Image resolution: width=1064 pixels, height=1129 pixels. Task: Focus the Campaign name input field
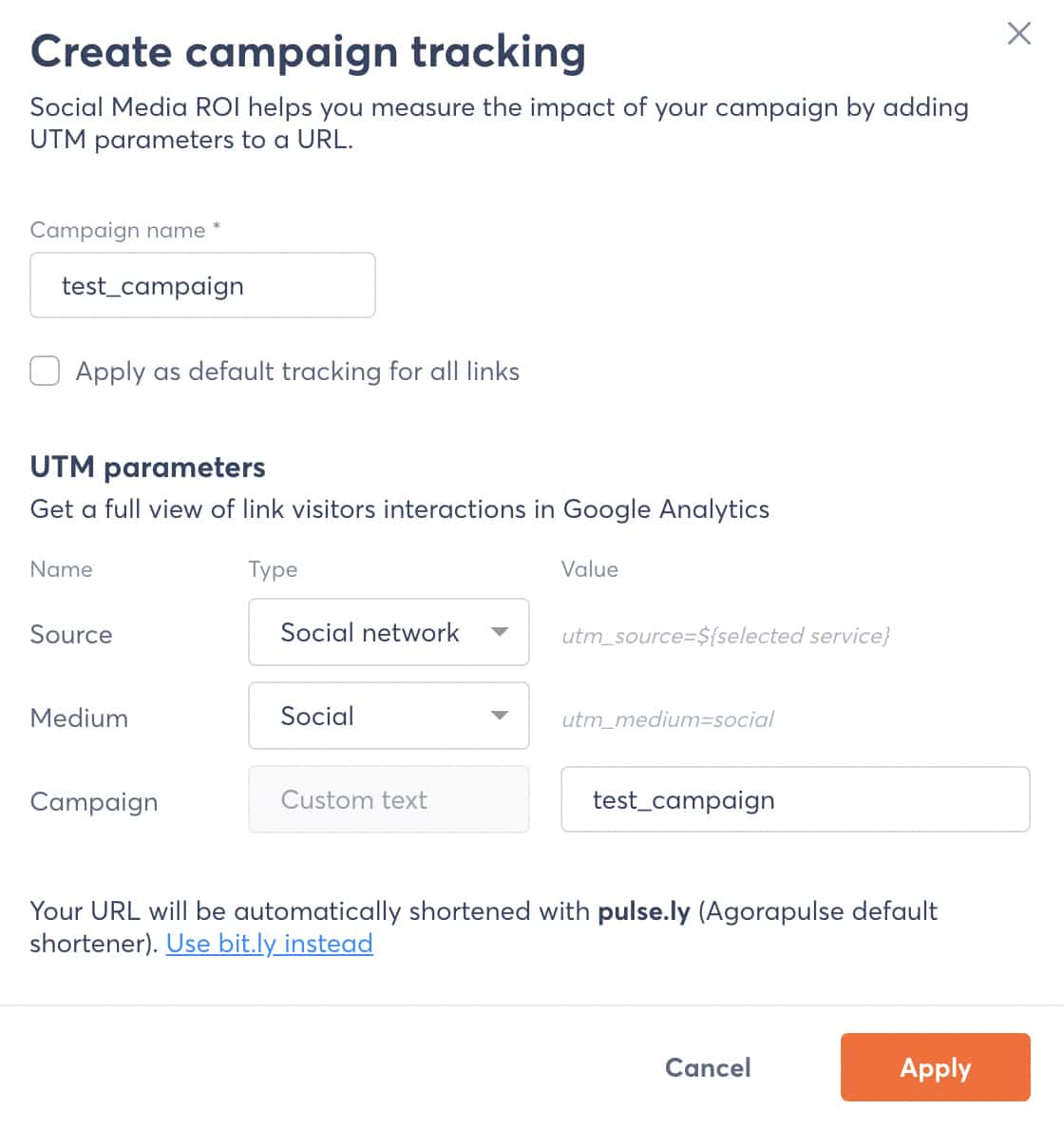[x=202, y=285]
